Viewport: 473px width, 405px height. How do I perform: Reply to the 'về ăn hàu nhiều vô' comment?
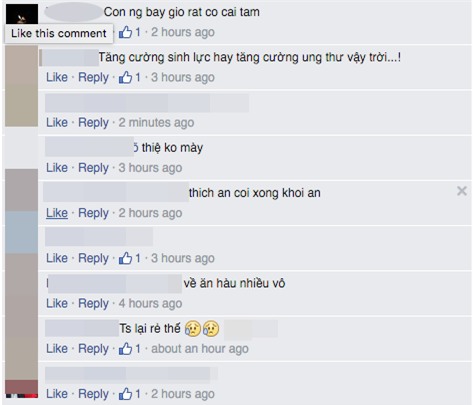point(93,303)
